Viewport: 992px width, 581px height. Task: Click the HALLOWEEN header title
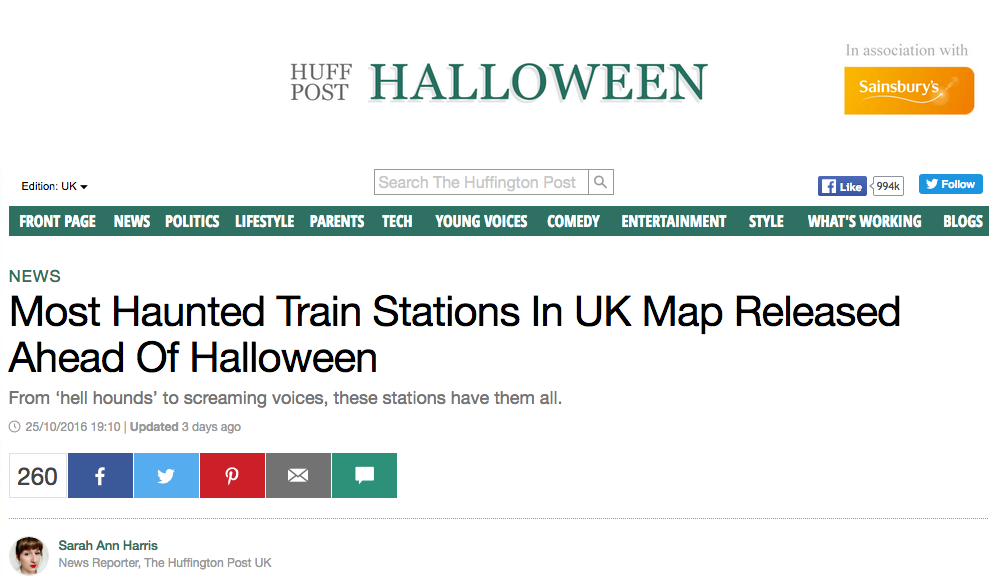coord(538,82)
